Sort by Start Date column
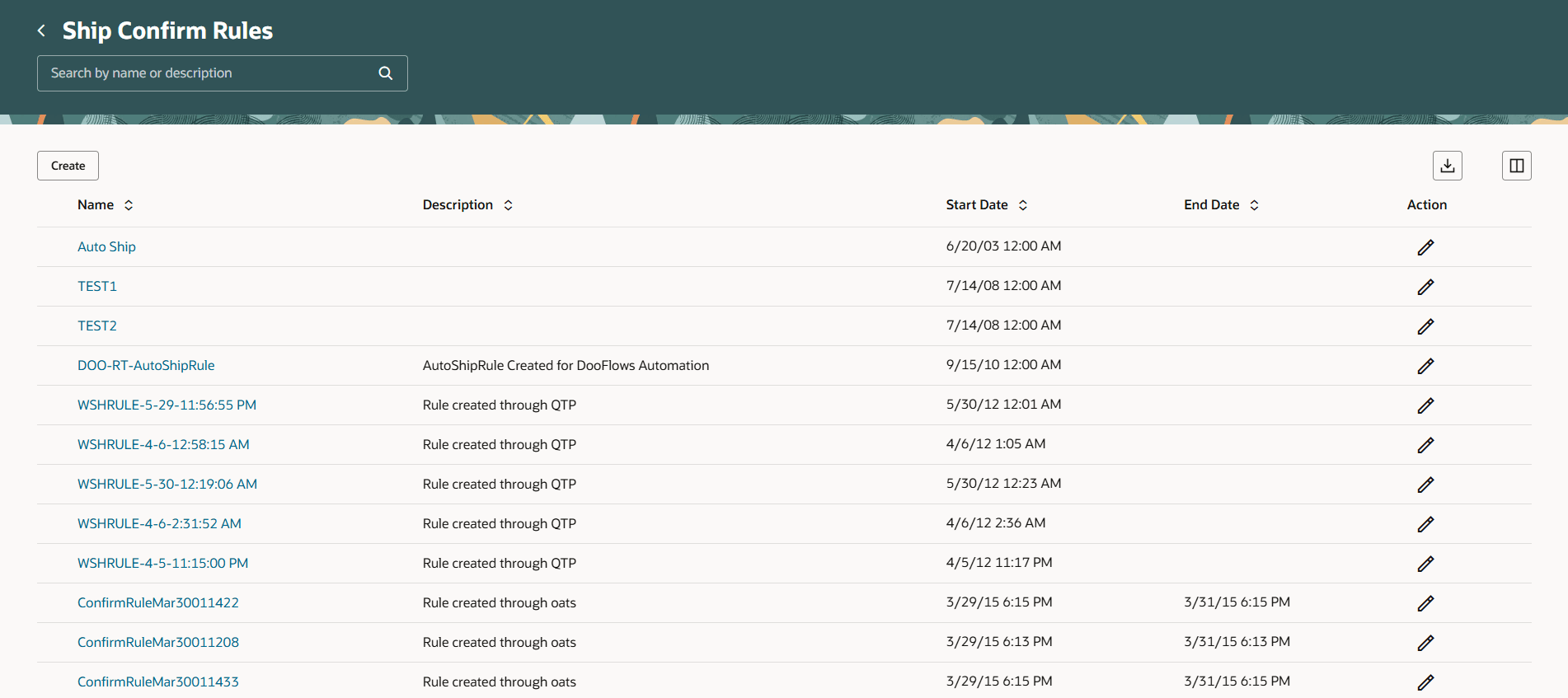The image size is (1568, 698). click(x=1022, y=205)
